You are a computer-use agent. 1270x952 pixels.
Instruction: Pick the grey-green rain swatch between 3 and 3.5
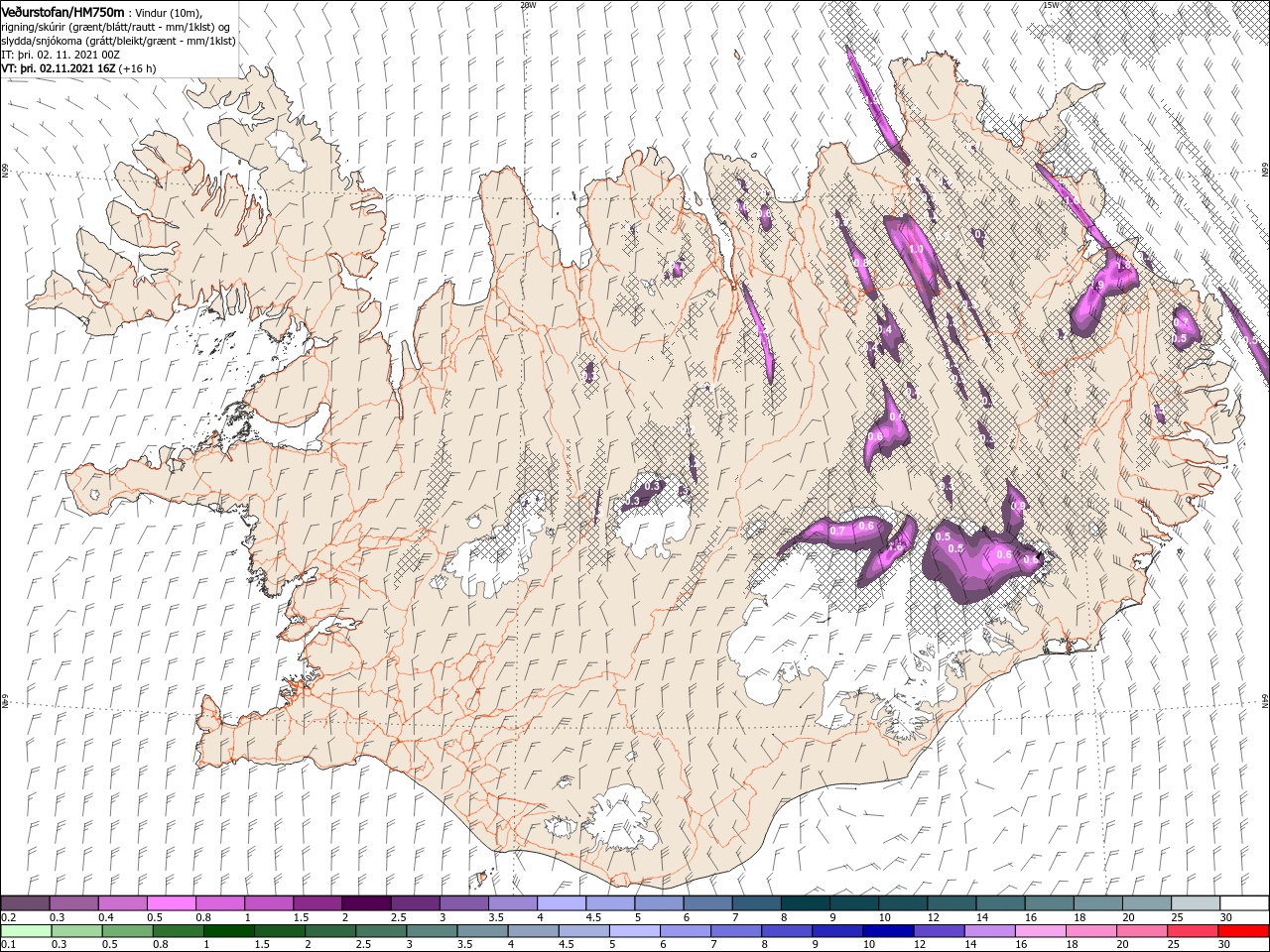pos(433,931)
